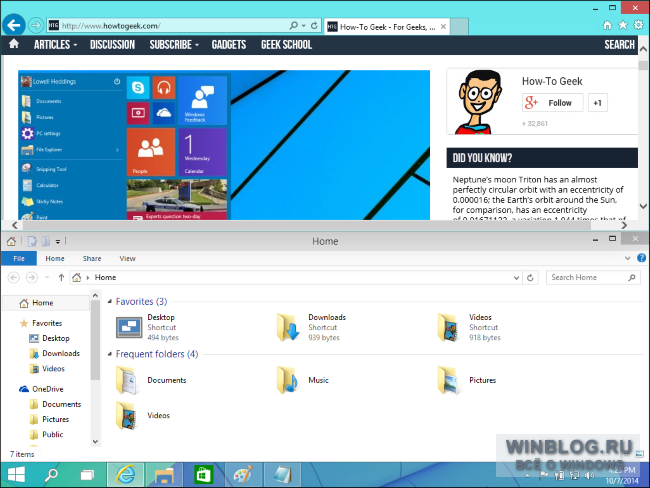Viewport: 650px width, 488px height.
Task: Open the ARTICLES menu
Action: (x=56, y=45)
